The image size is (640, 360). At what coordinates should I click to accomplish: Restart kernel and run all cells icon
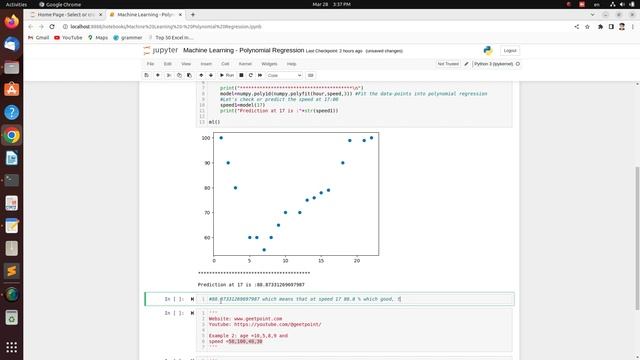(x=260, y=76)
